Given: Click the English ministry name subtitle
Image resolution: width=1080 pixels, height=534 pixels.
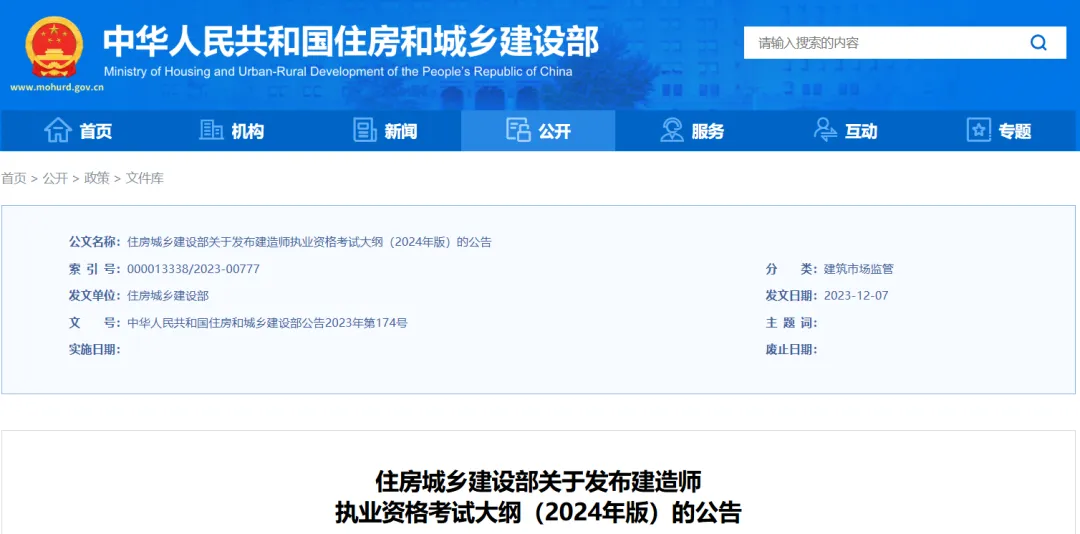Looking at the screenshot, I should [x=338, y=72].
